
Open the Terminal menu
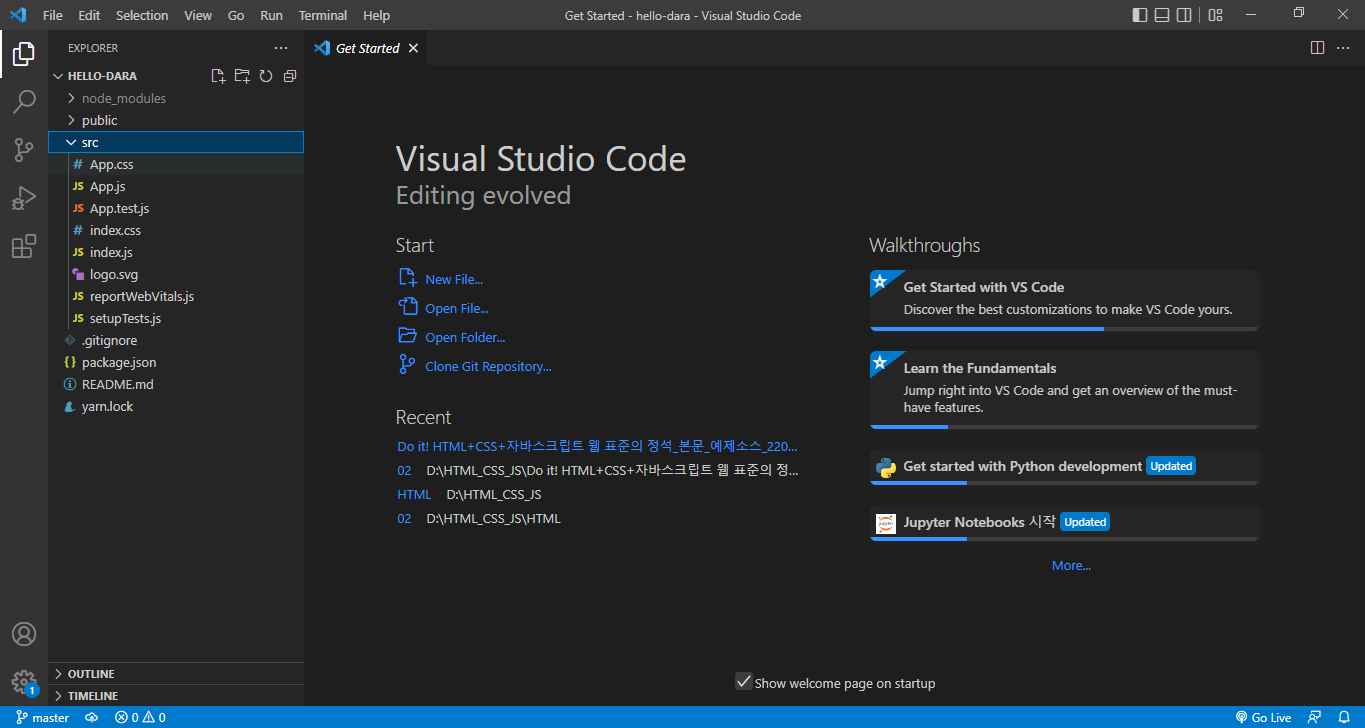(323, 15)
